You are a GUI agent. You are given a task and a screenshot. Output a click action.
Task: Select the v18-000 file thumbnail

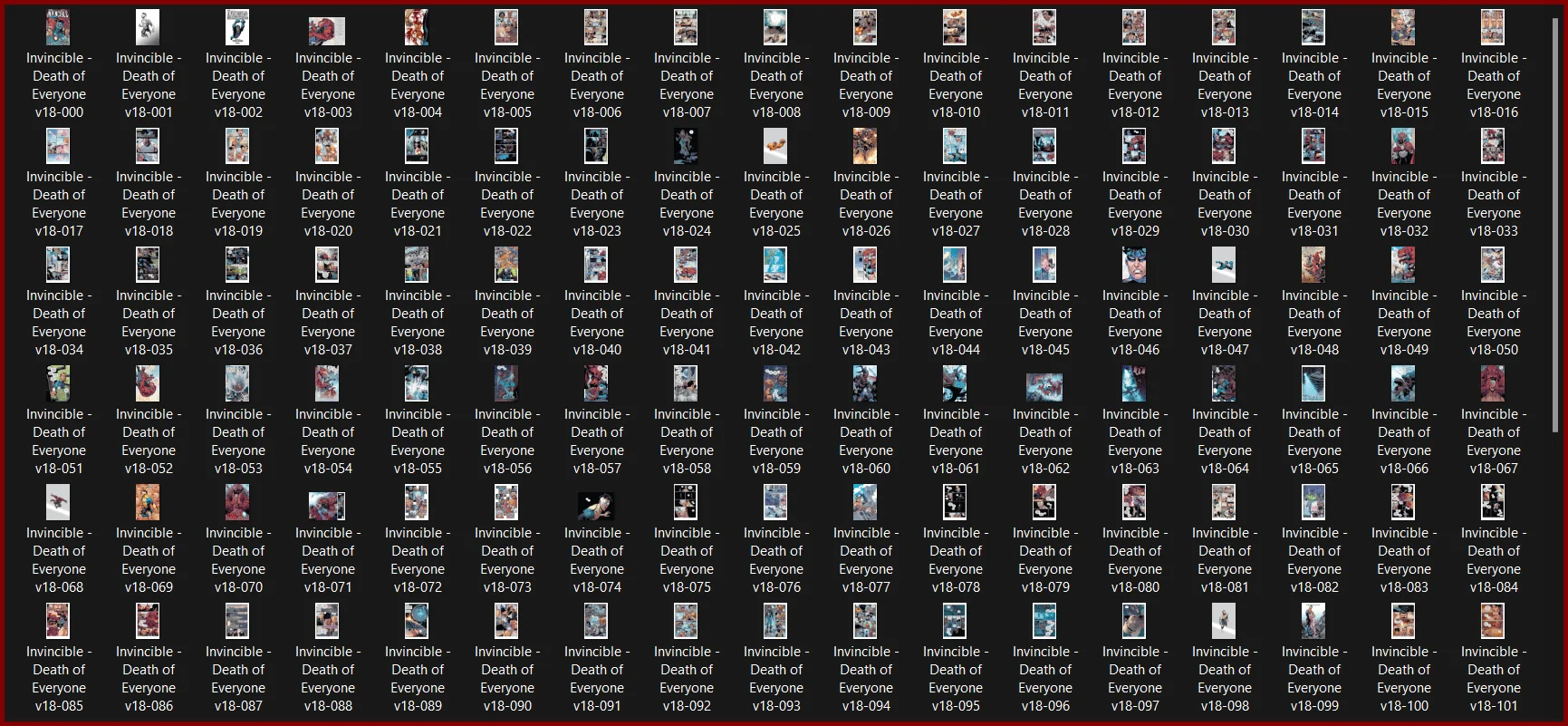58,27
